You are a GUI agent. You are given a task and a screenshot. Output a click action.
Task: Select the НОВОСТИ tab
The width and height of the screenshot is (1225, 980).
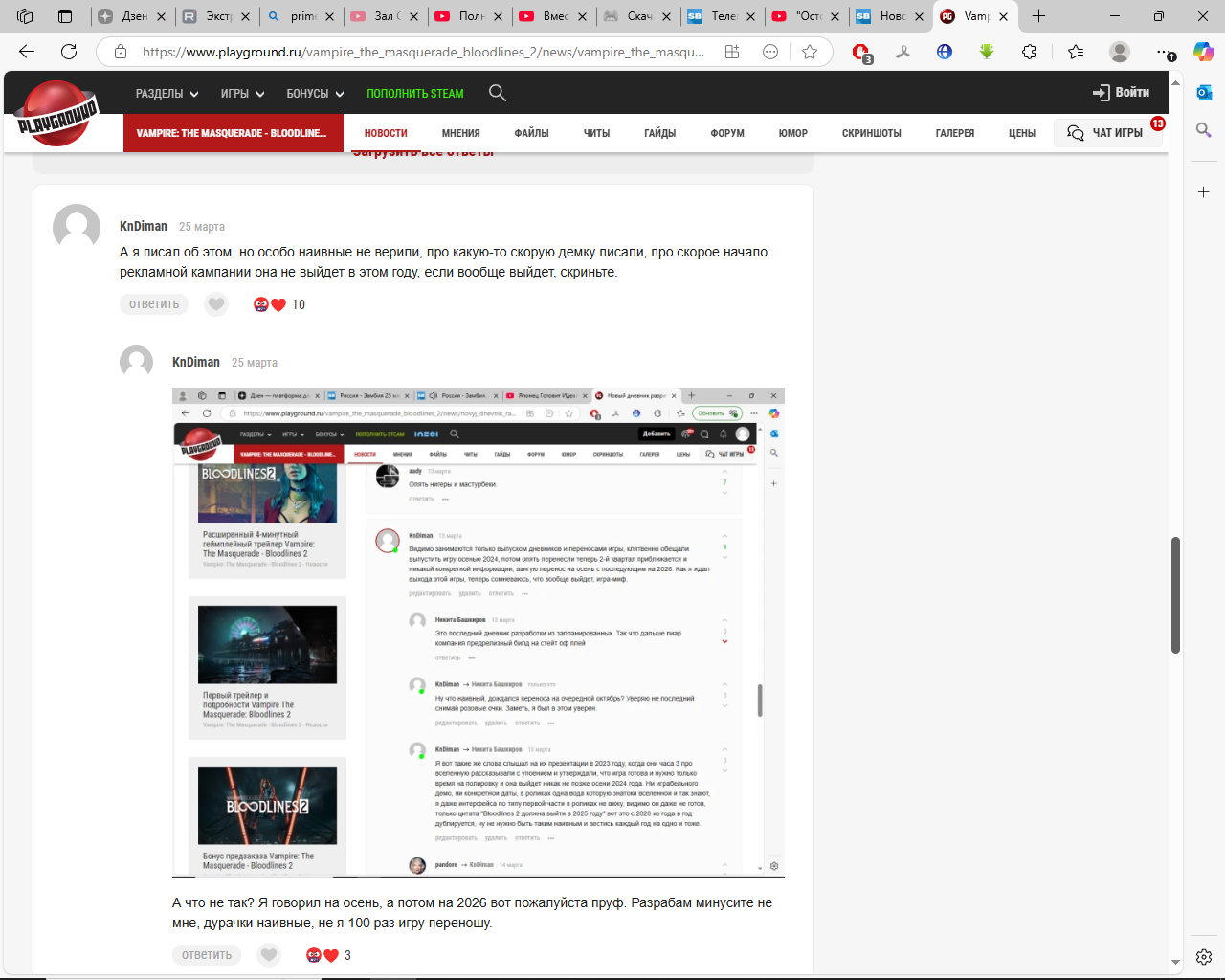tap(386, 133)
